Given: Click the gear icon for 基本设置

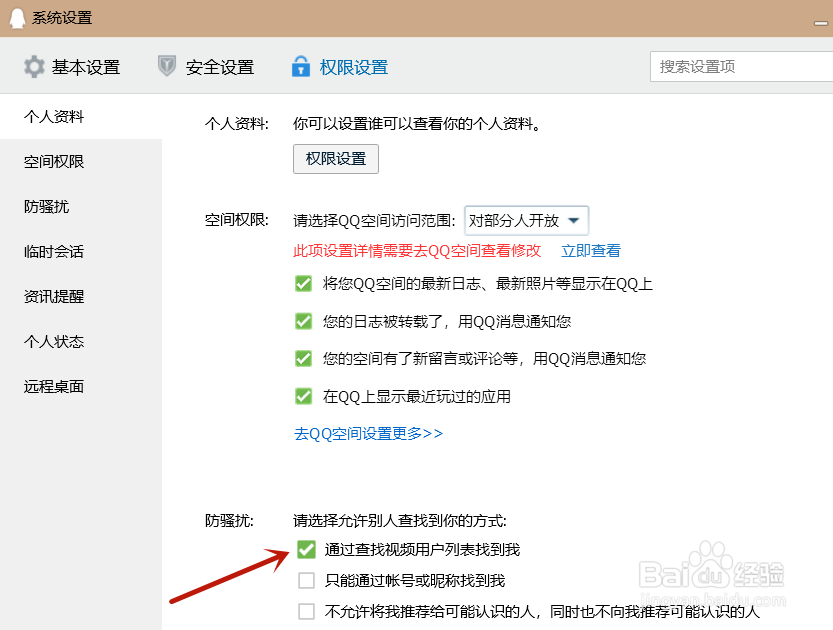Looking at the screenshot, I should (35, 67).
